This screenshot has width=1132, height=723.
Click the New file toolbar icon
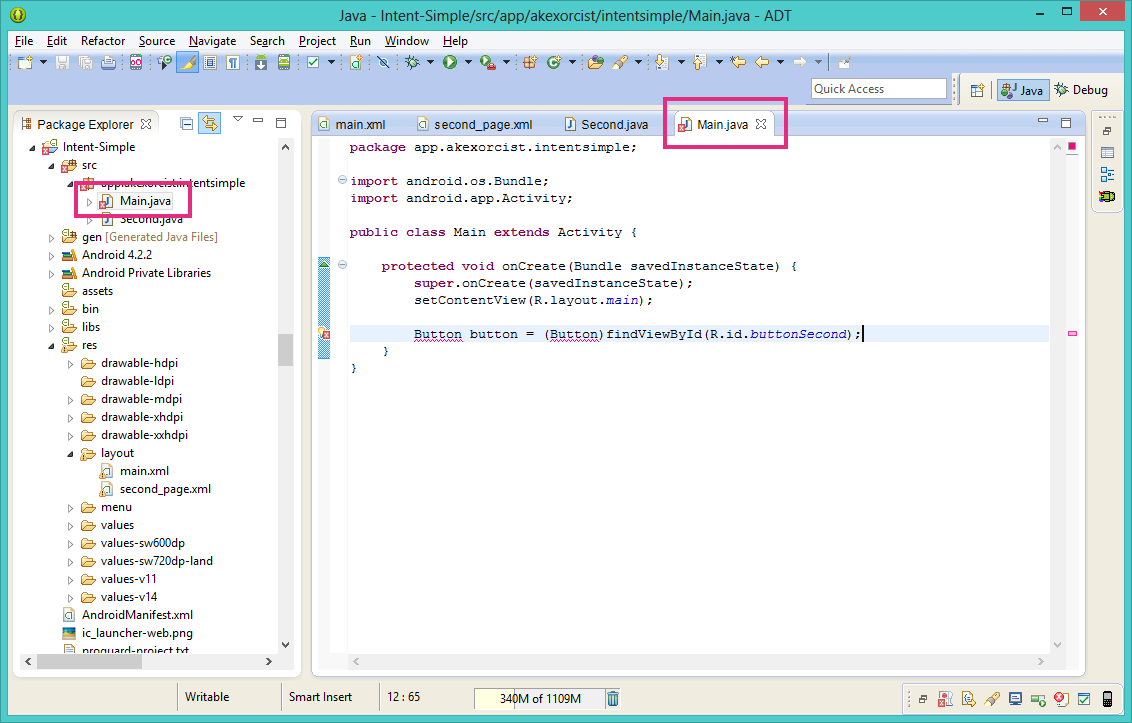[x=25, y=63]
